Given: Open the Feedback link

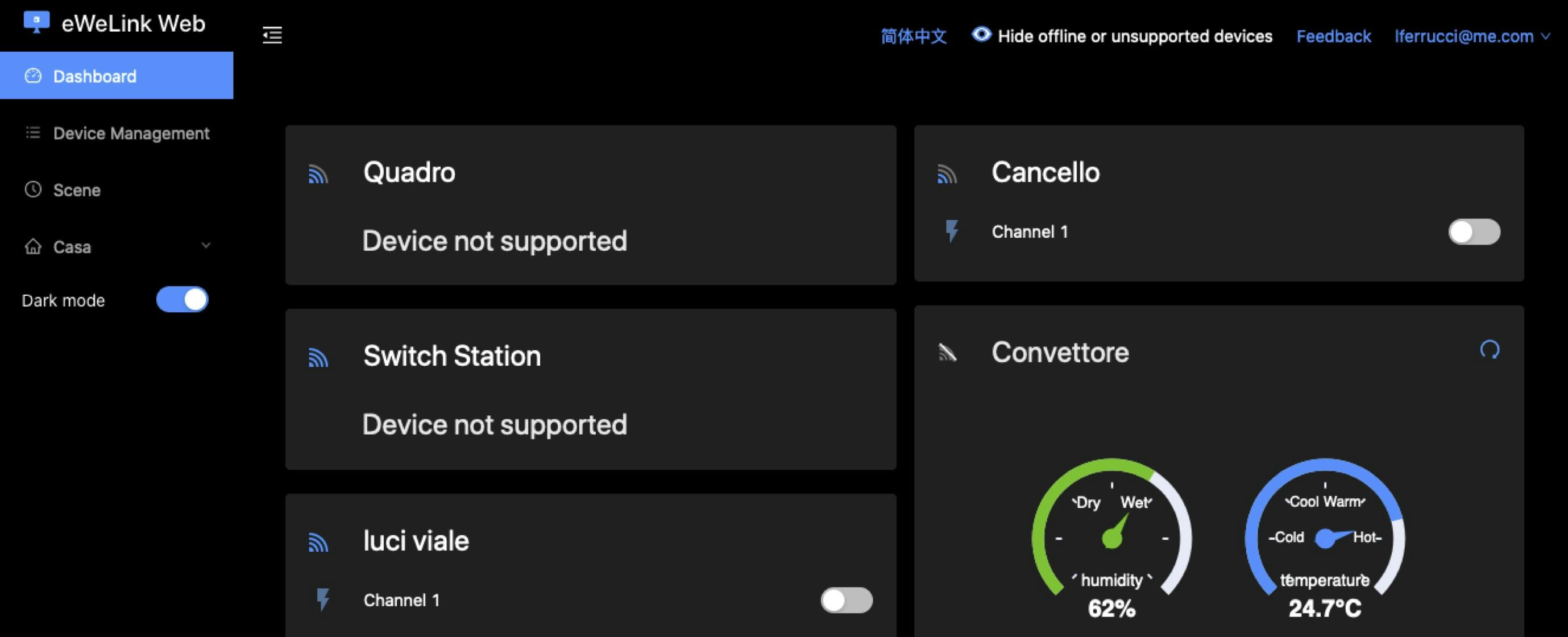Looking at the screenshot, I should coord(1333,36).
